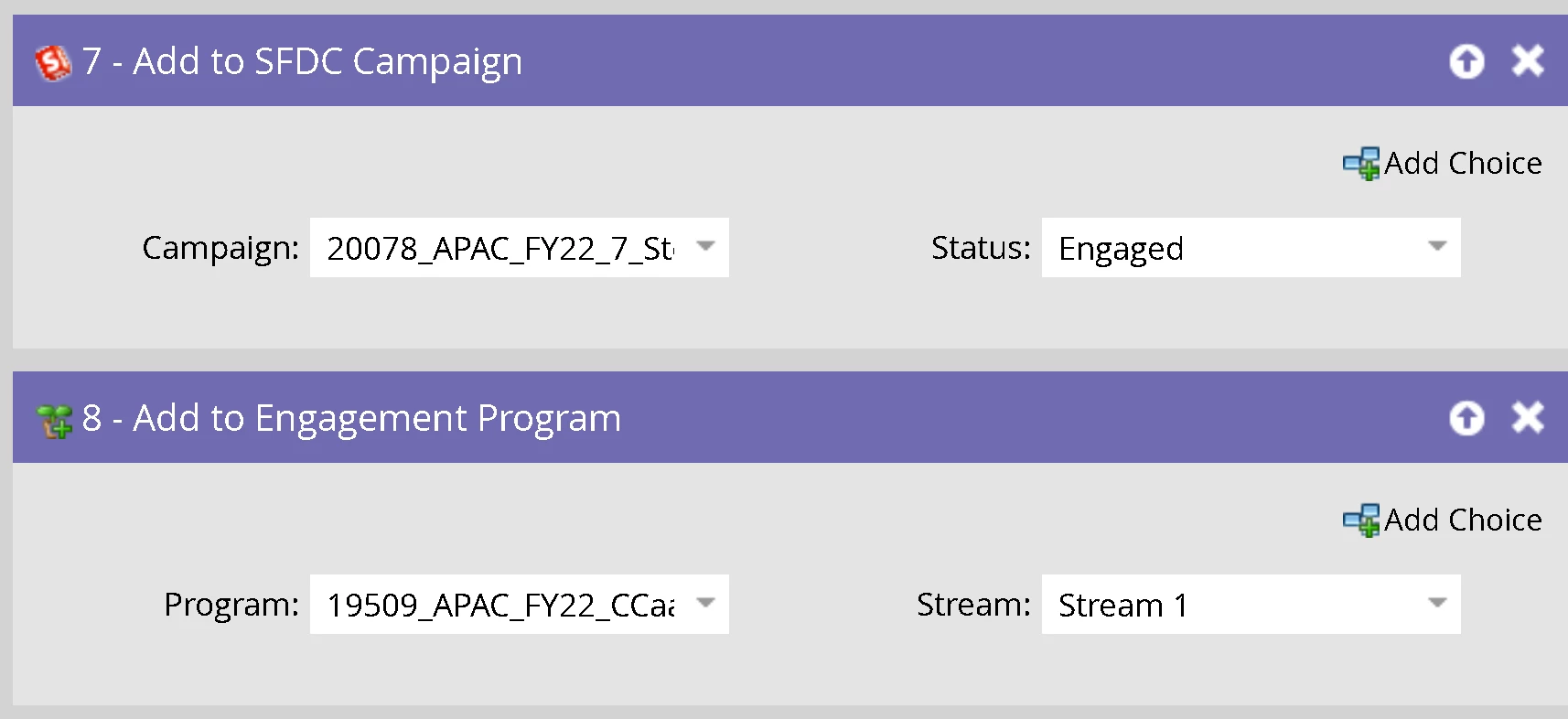Expand the Stream dropdown arrow
The image size is (1568, 719).
(1437, 603)
